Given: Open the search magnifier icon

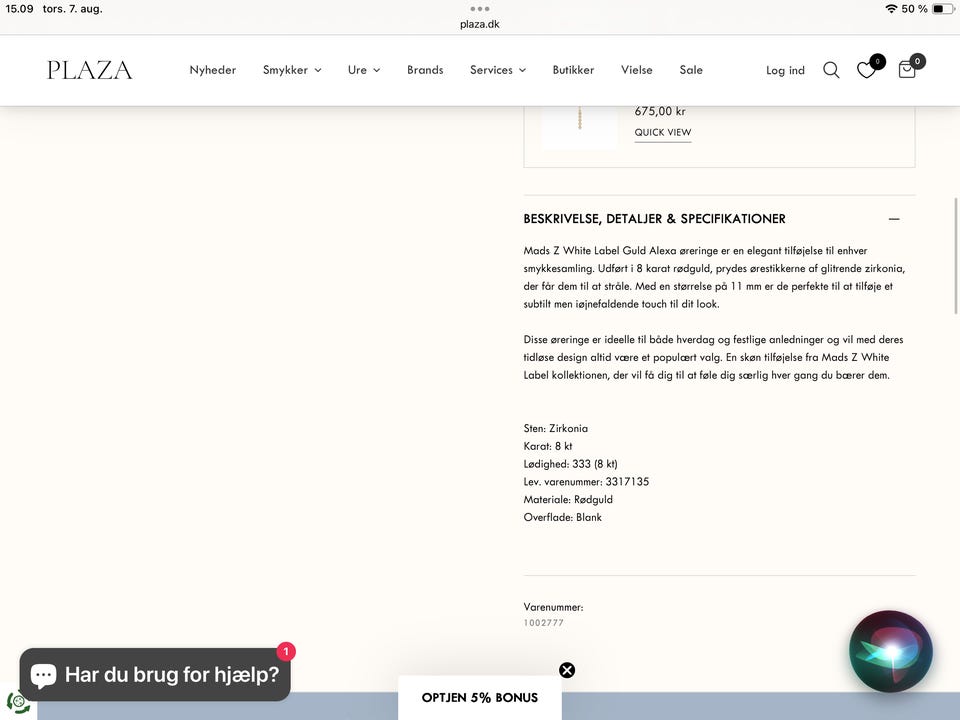Looking at the screenshot, I should [831, 70].
